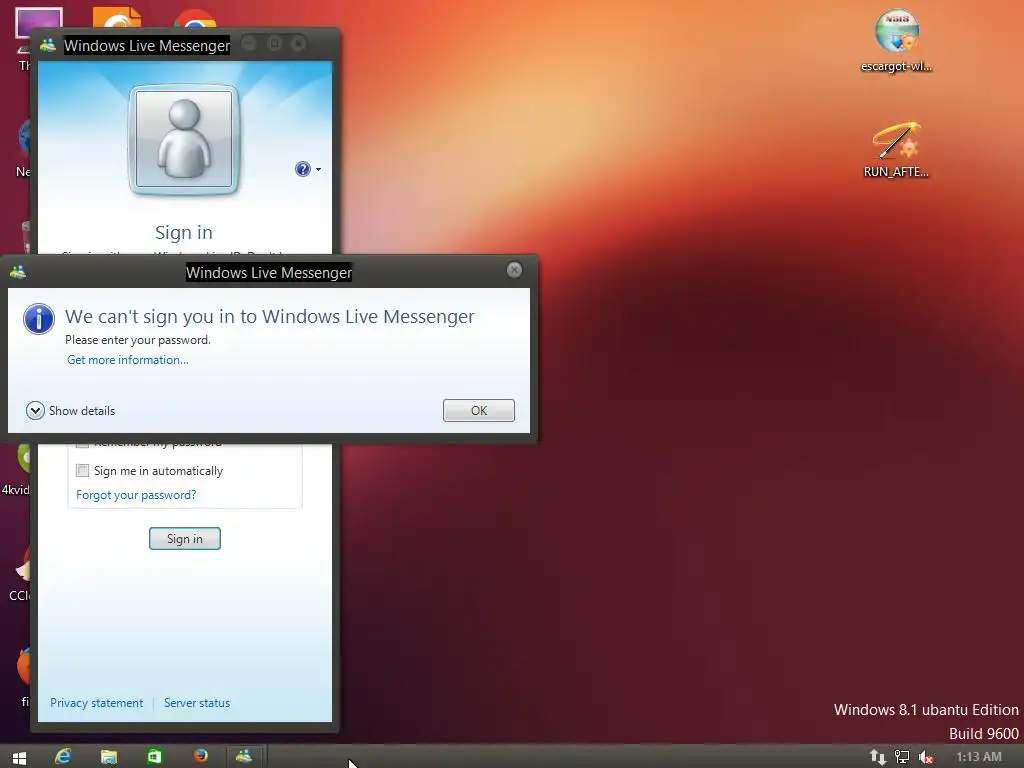Select the Windows Live Messenger taskbar button
Image resolution: width=1024 pixels, height=768 pixels.
click(x=244, y=756)
